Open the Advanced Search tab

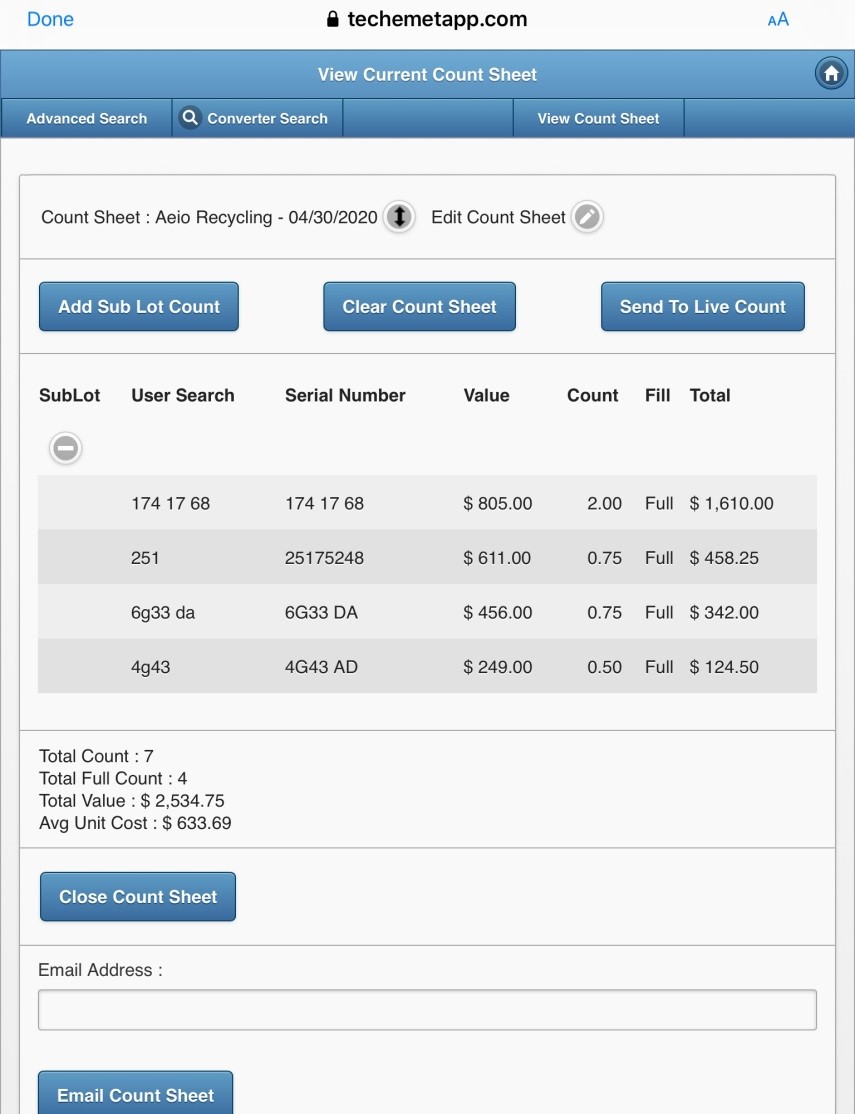tap(87, 118)
